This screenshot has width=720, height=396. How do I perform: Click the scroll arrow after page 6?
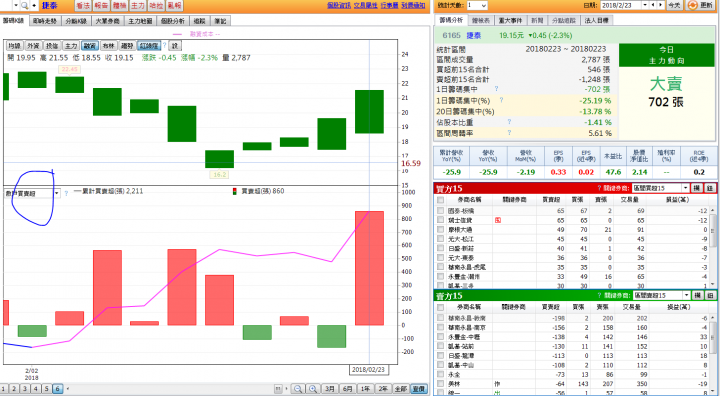point(68,389)
